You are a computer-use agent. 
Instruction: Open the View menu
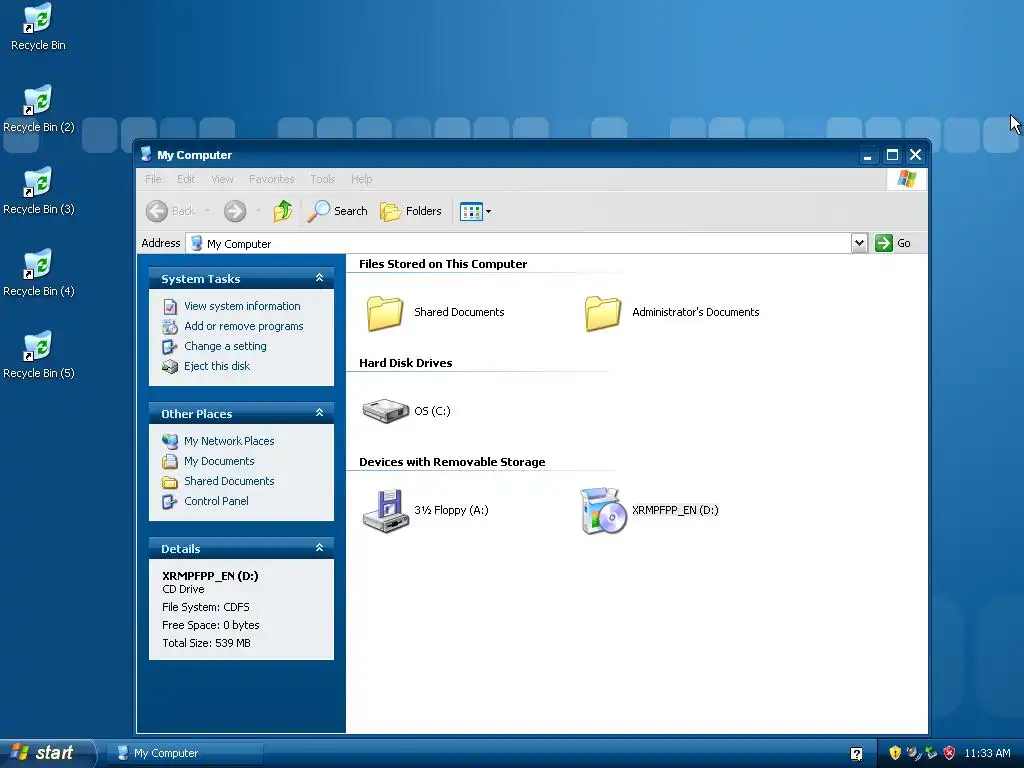point(222,179)
